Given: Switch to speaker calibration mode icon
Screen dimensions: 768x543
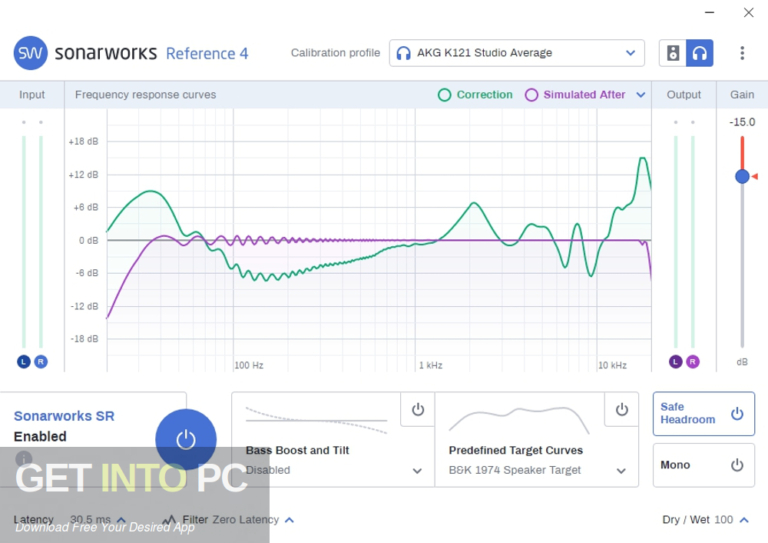Looking at the screenshot, I should coord(673,53).
